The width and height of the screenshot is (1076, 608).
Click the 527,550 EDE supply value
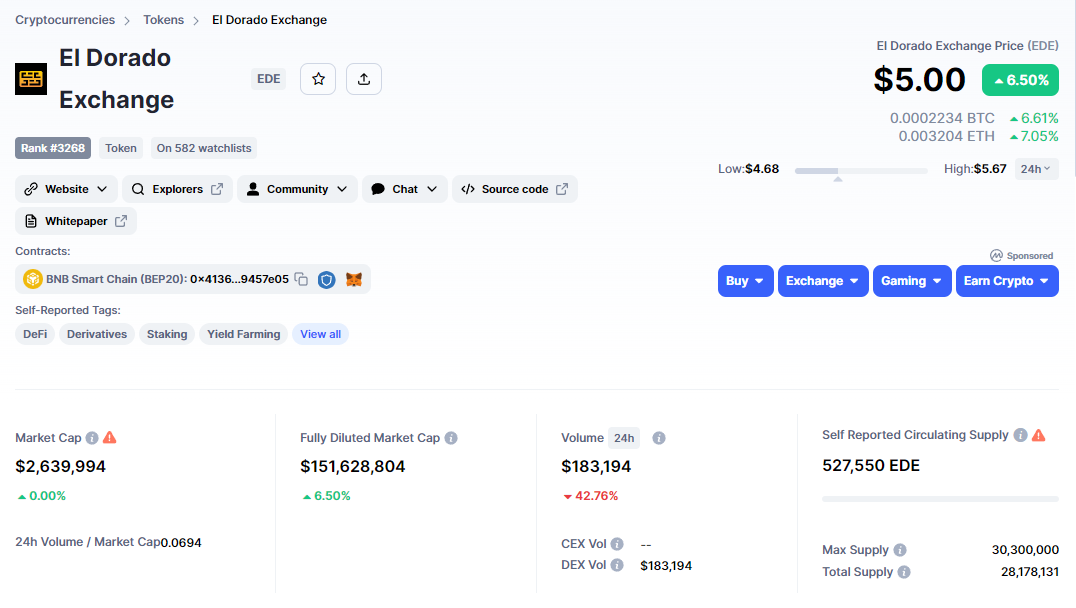click(871, 466)
